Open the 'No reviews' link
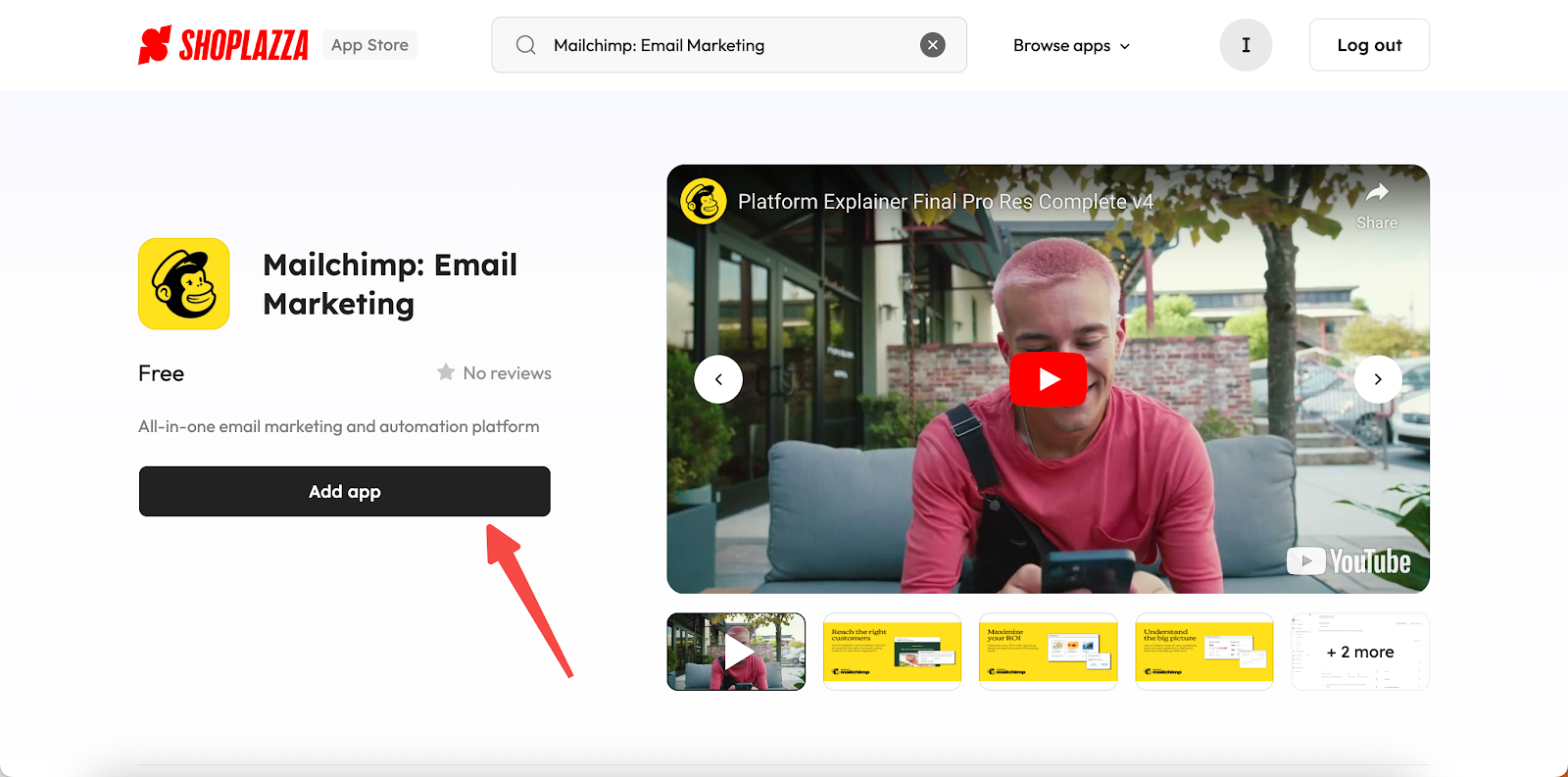This screenshot has height=777, width=1568. coord(507,373)
